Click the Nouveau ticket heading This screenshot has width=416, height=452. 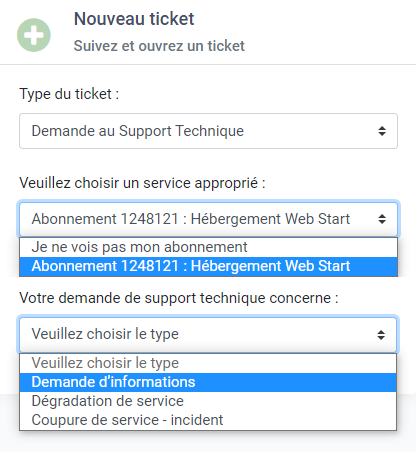[x=134, y=19]
